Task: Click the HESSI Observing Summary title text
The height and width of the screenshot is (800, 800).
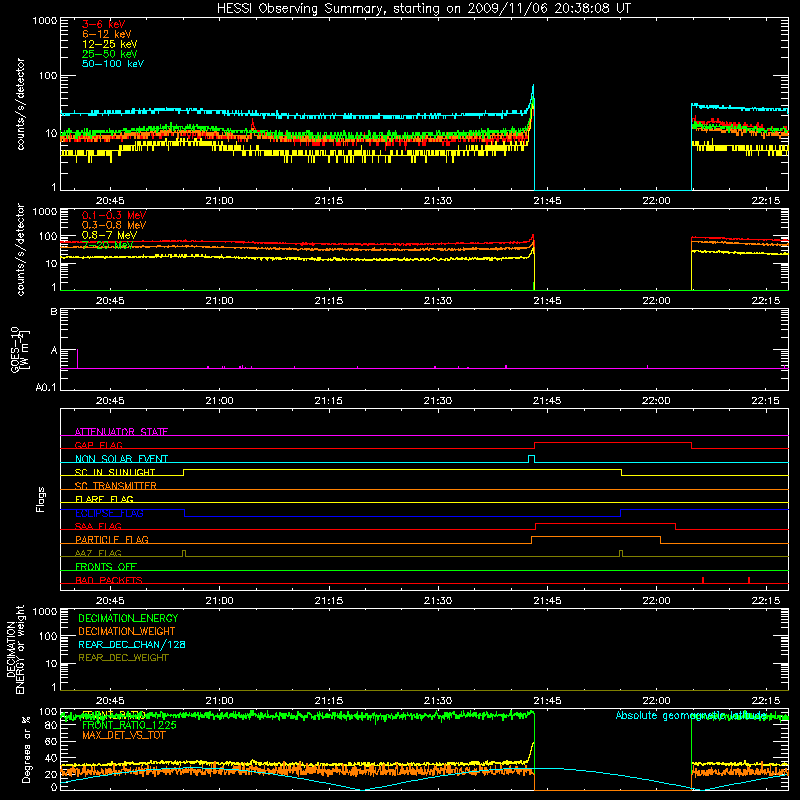Action: [x=423, y=9]
